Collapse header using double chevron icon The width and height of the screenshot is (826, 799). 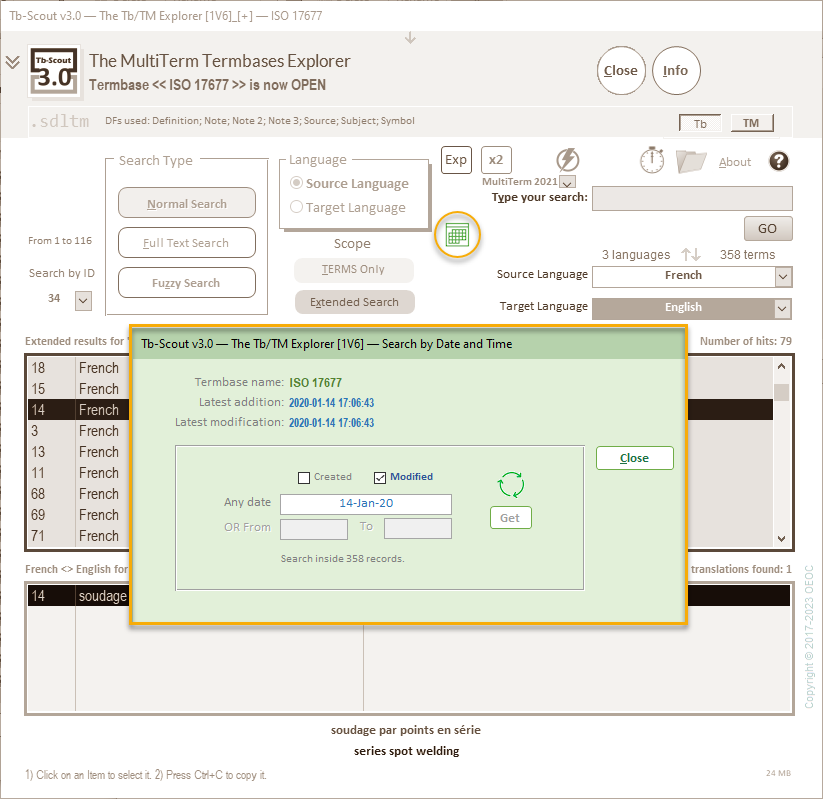point(12,62)
